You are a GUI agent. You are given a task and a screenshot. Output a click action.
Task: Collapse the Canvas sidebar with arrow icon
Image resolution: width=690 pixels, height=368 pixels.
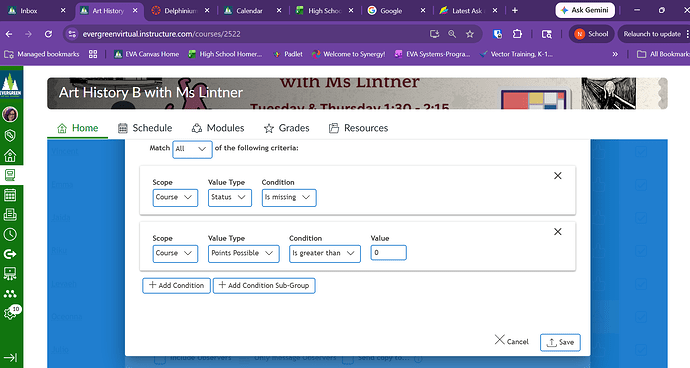click(10, 357)
